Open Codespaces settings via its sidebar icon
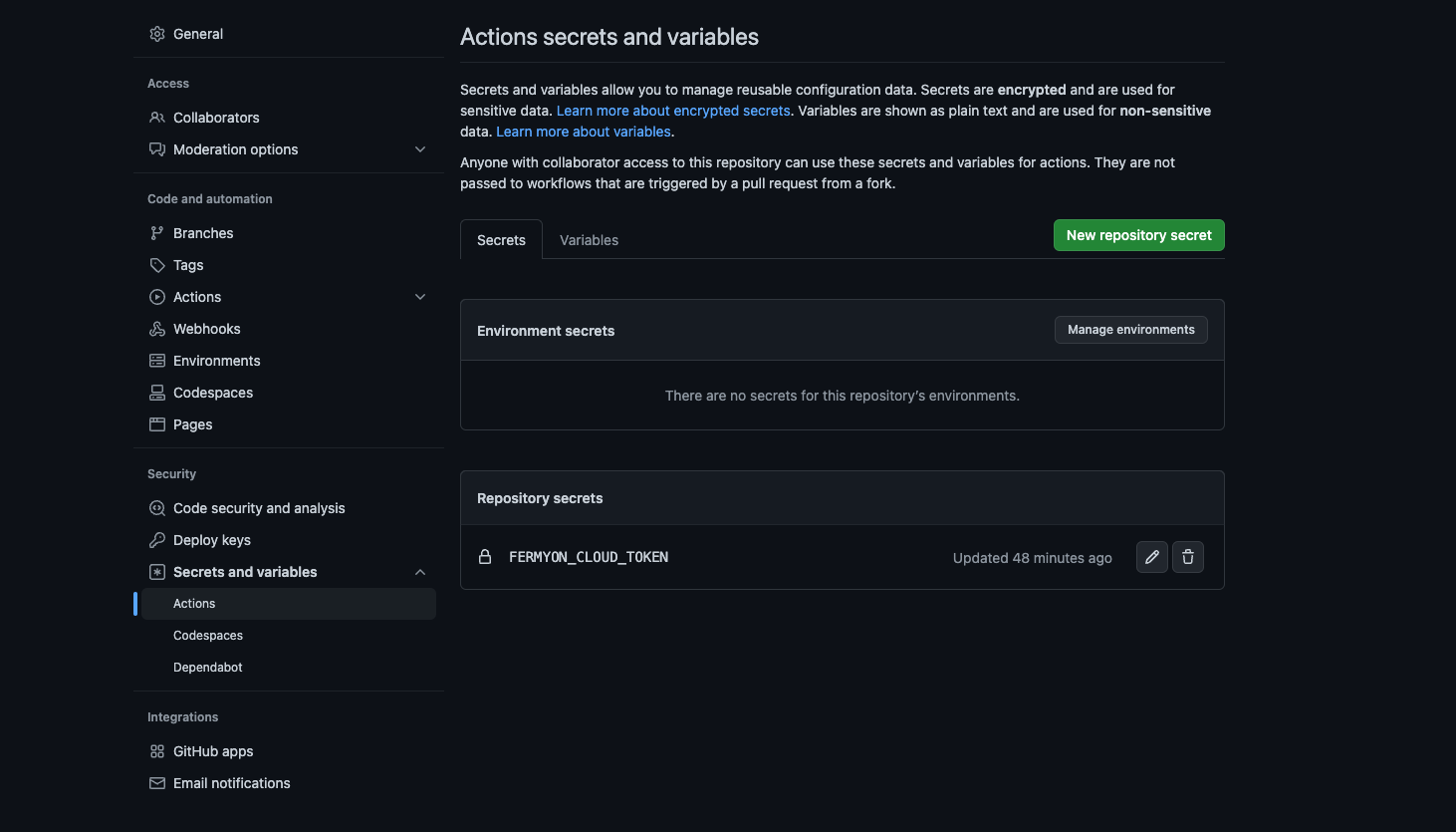1456x832 pixels. [x=156, y=392]
